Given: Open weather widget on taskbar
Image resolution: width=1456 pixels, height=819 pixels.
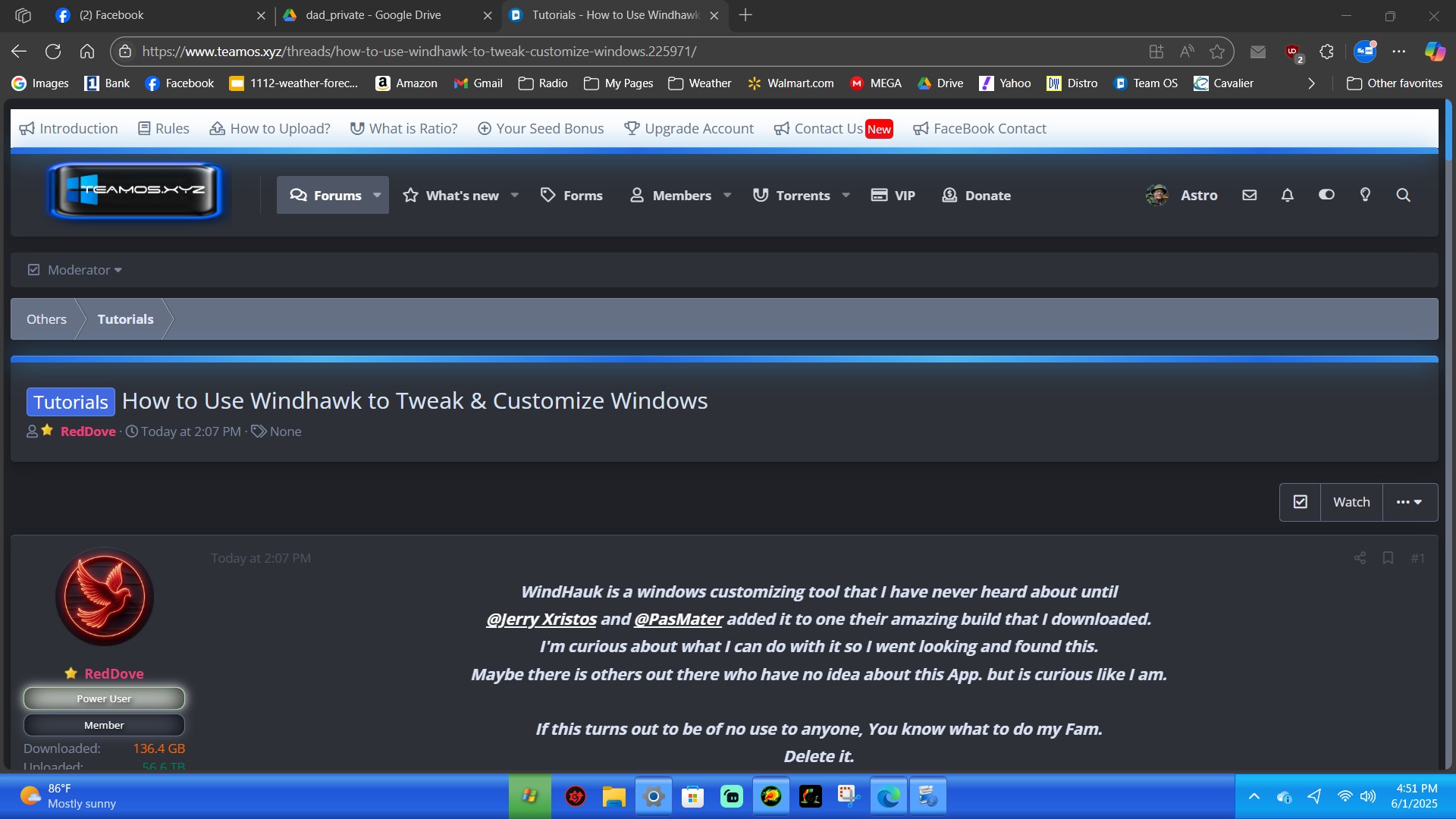Looking at the screenshot, I should point(68,796).
